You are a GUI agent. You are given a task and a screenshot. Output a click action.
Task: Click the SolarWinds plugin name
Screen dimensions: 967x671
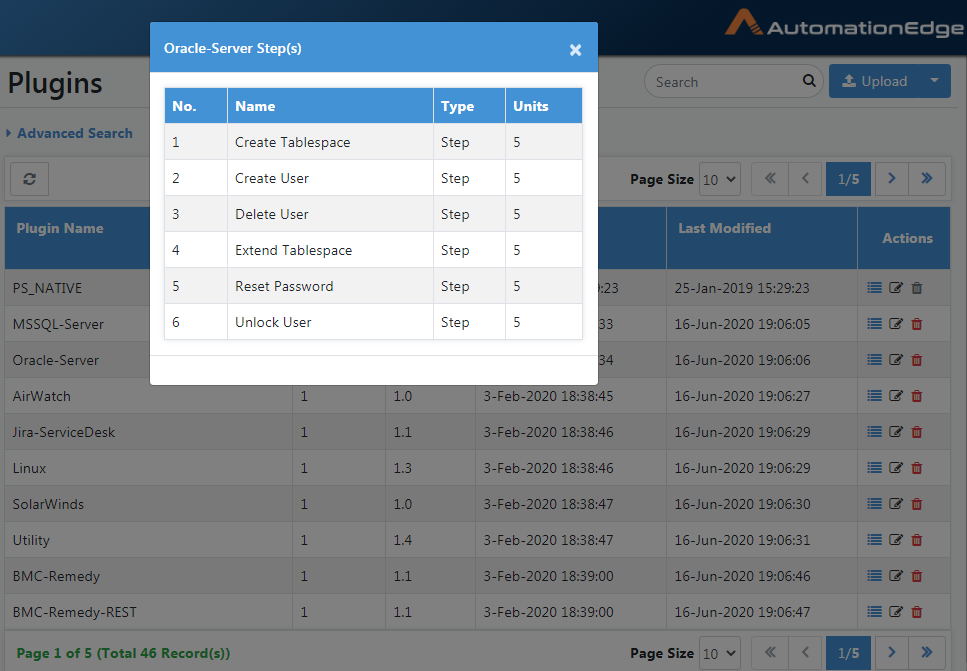tap(48, 504)
